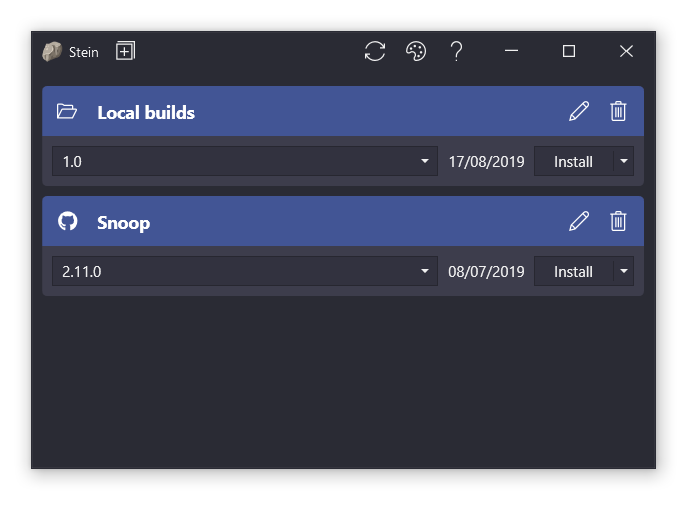Expand Install options for Snoop
This screenshot has width=695, height=506.
[624, 271]
